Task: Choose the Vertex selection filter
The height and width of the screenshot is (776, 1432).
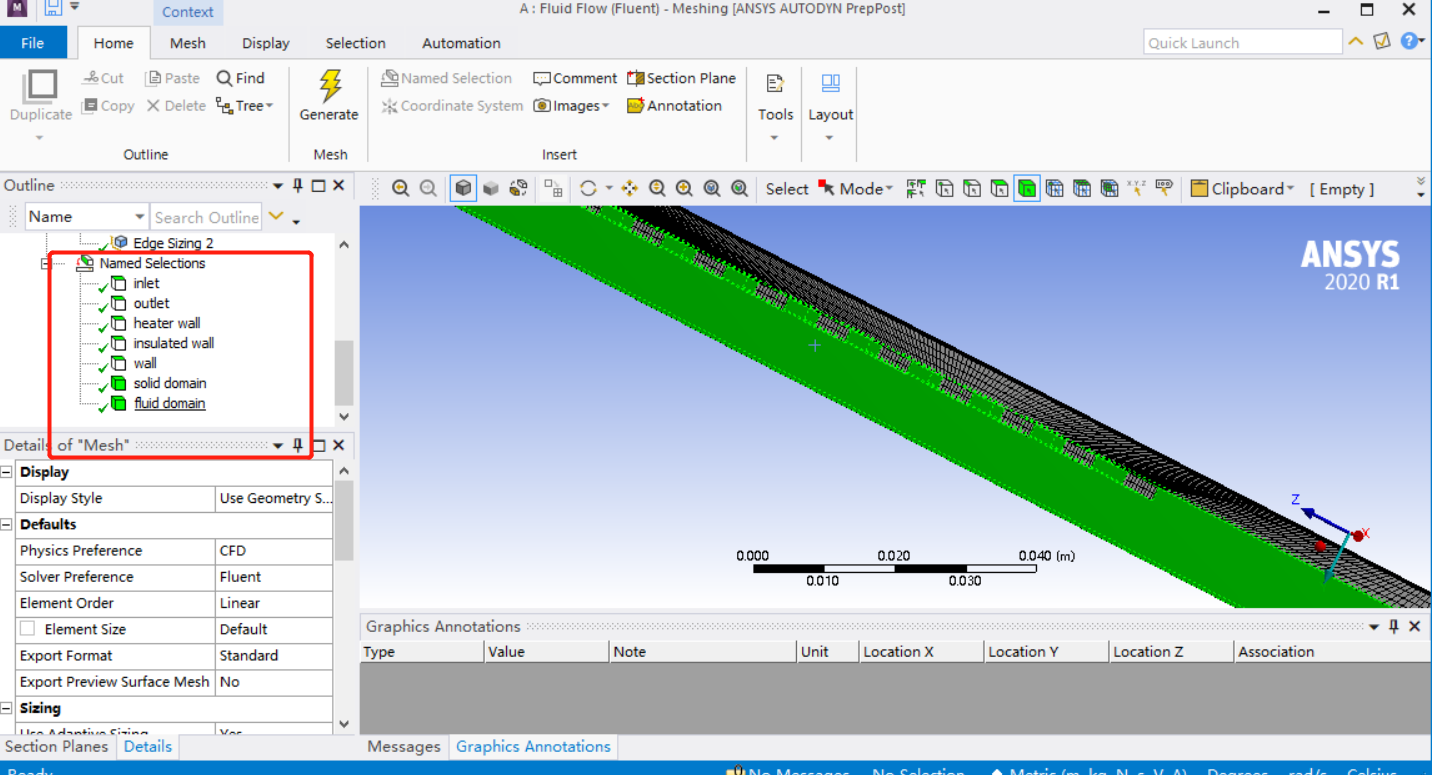Action: click(x=944, y=188)
